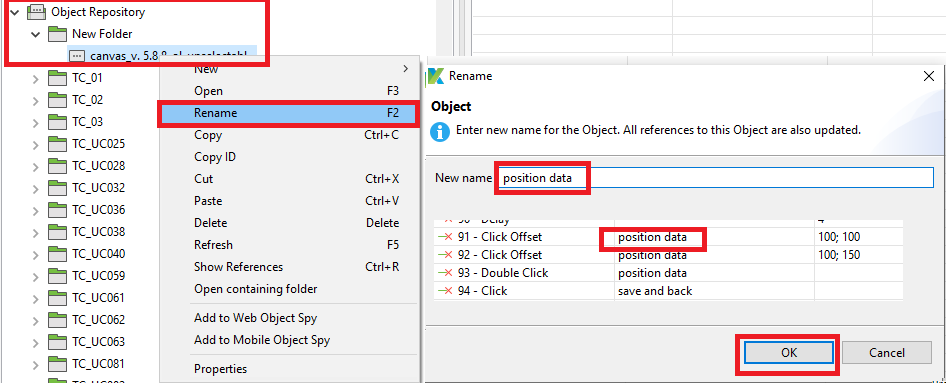Viewport: 946px width, 383px height.
Task: Click the TC_UC038 folder icon
Action: coord(57,232)
